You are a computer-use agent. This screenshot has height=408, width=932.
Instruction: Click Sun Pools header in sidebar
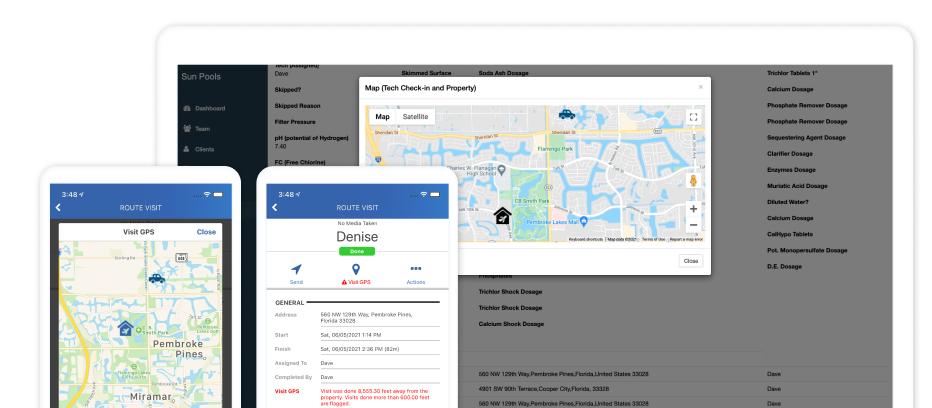click(x=201, y=77)
